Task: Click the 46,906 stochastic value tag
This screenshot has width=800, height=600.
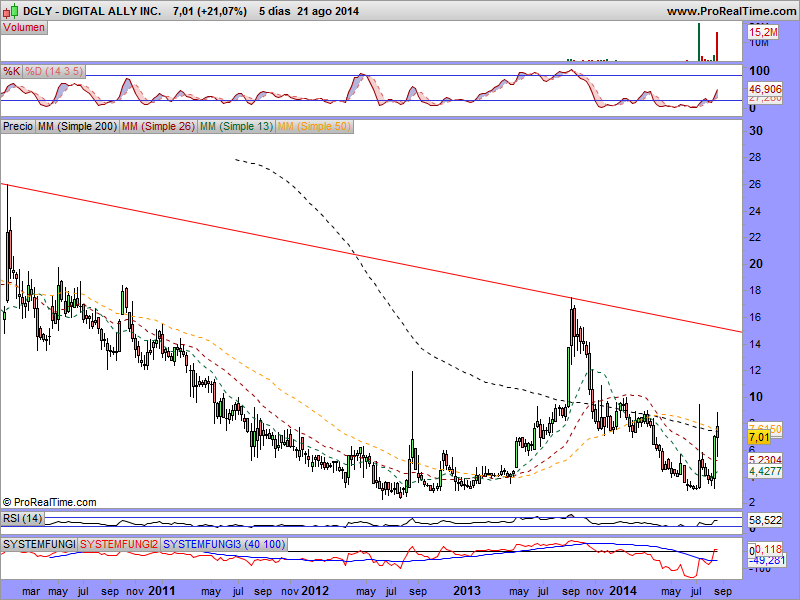Action: (x=765, y=89)
